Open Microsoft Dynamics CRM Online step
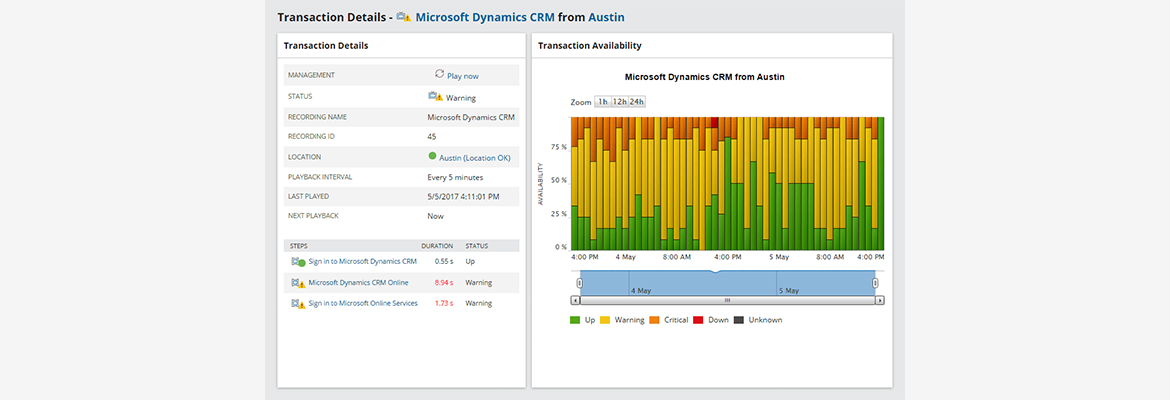 click(x=358, y=283)
